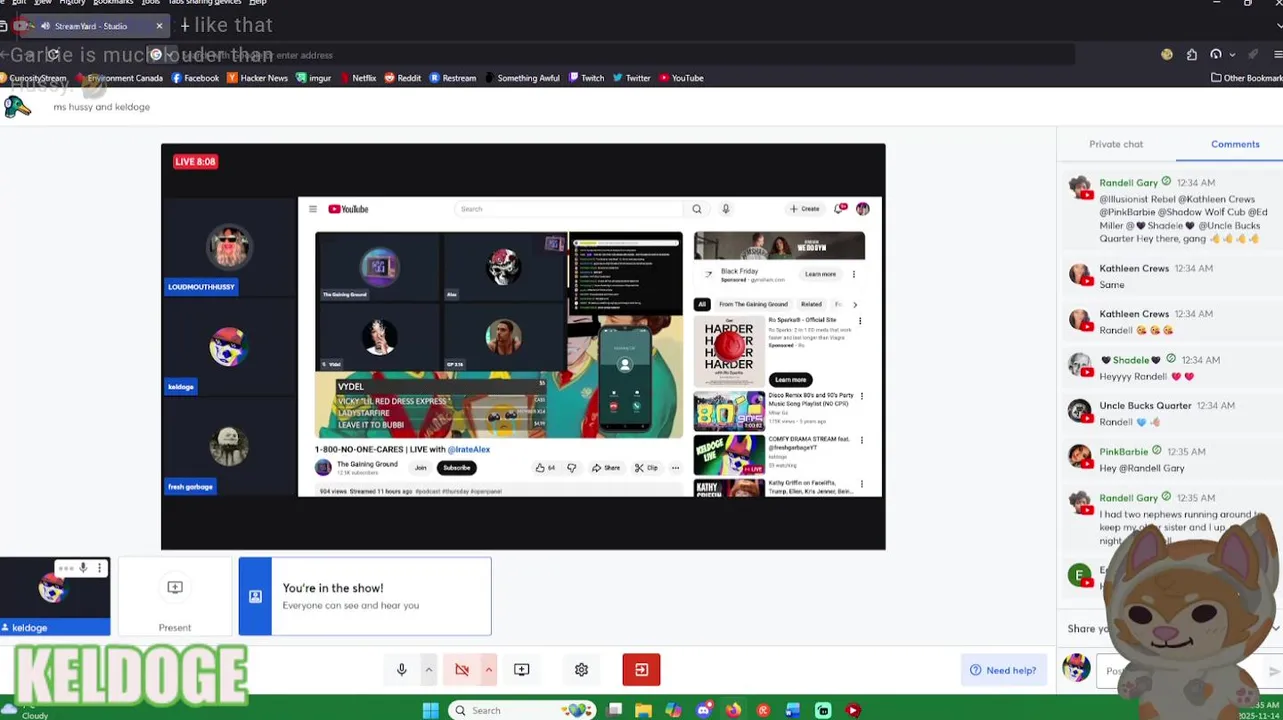This screenshot has width=1283, height=720.
Task: Open the Facebook bookmark
Action: pyautogui.click(x=195, y=78)
